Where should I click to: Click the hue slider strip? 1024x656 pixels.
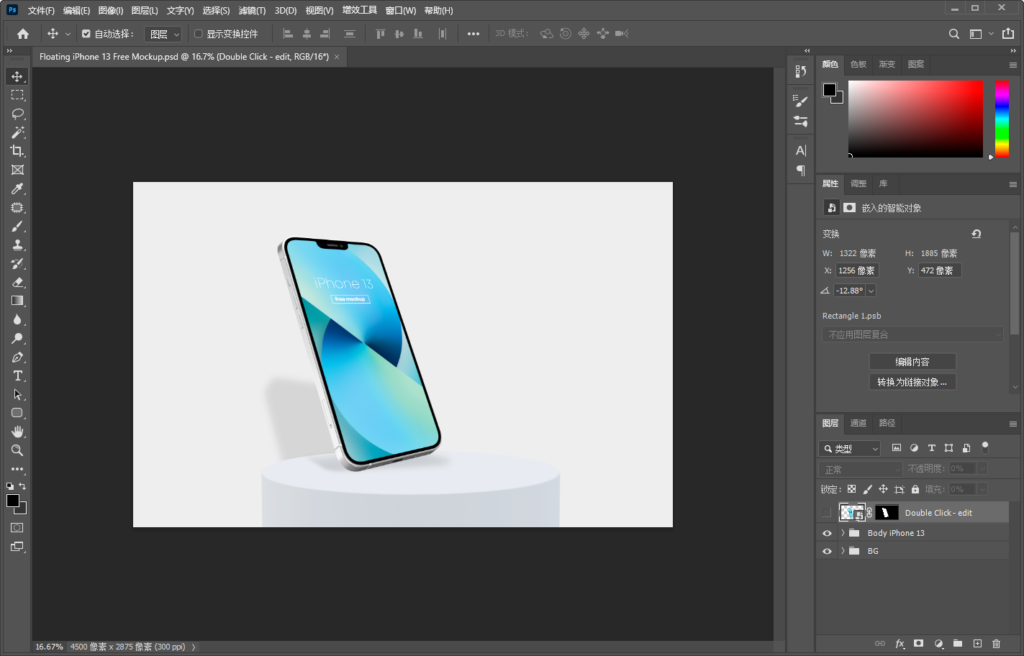pos(1002,119)
